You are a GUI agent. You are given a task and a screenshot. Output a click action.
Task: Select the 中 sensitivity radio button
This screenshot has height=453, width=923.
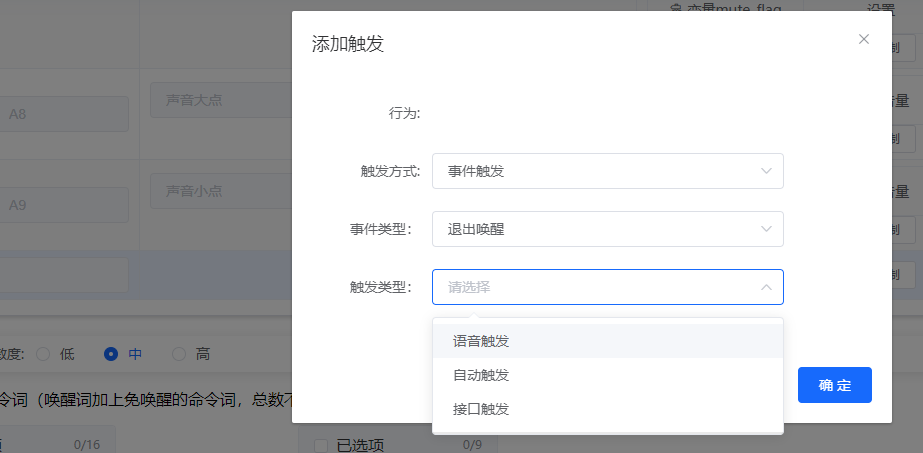pyautogui.click(x=111, y=354)
